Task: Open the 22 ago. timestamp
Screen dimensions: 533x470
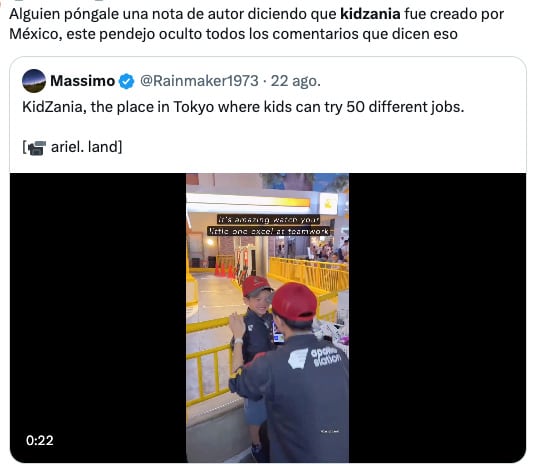Action: coord(295,81)
